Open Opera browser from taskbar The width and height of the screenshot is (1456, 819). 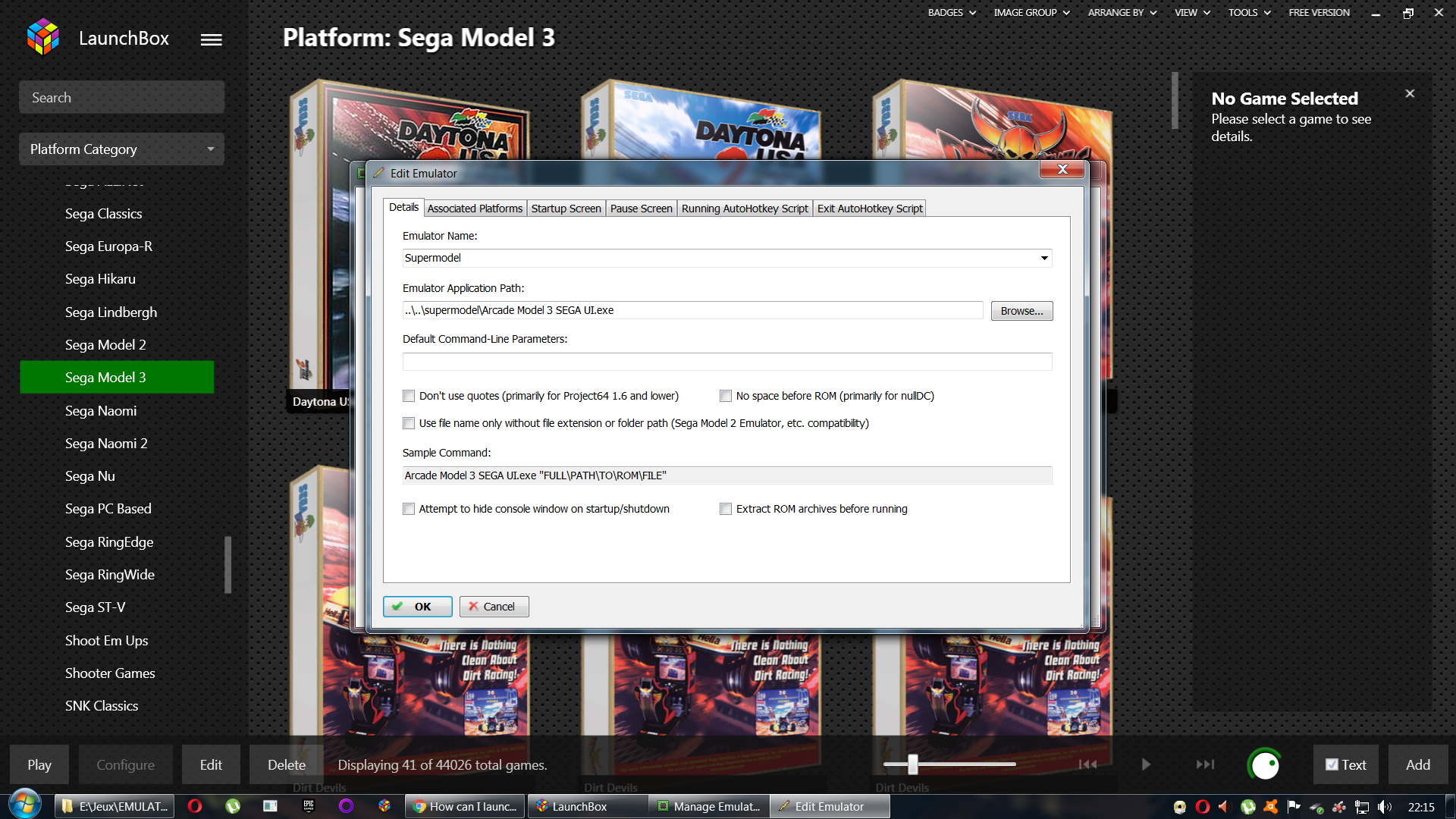pyautogui.click(x=195, y=806)
